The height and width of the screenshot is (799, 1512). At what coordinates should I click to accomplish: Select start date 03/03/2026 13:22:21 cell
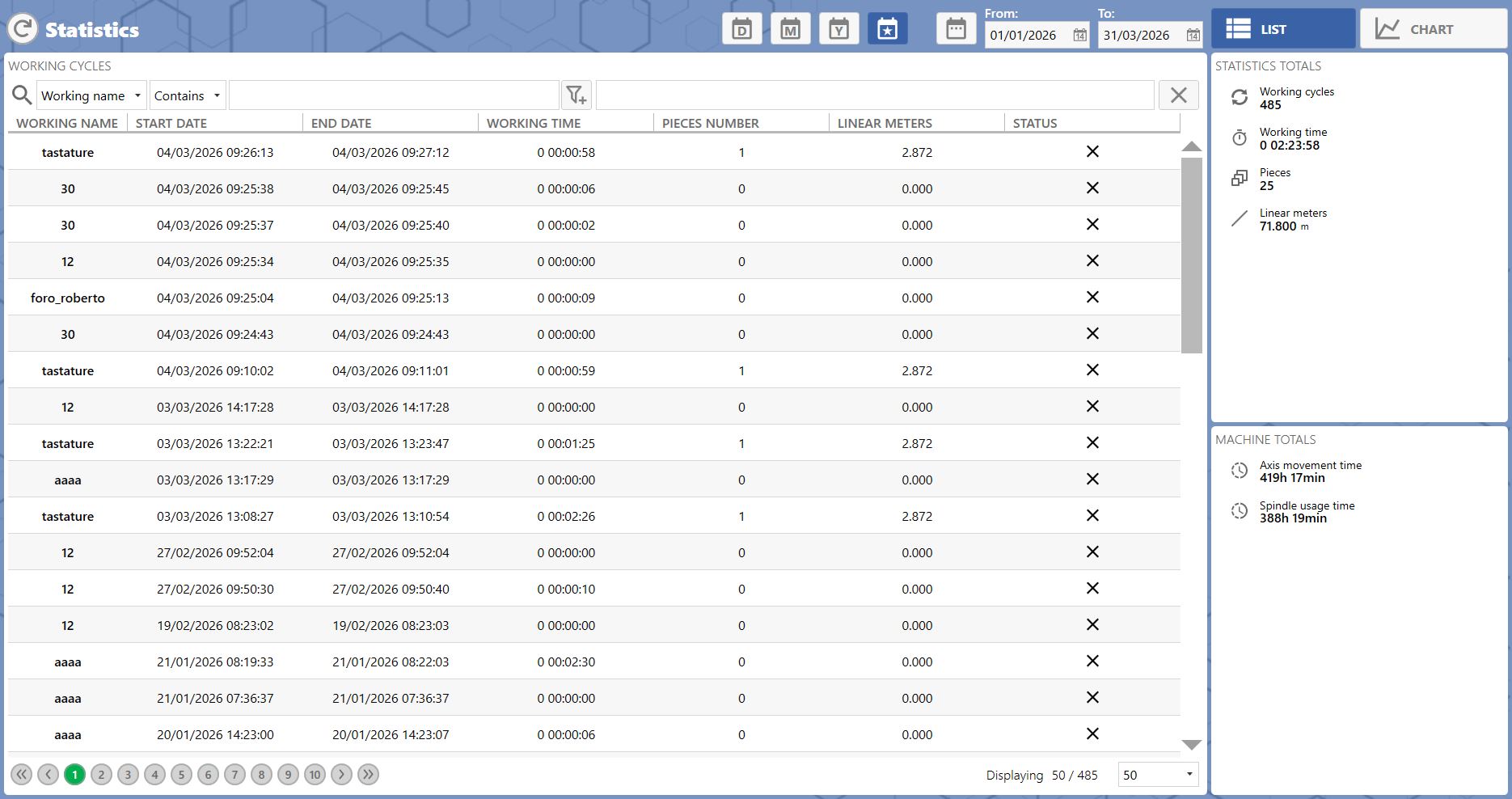tap(215, 443)
